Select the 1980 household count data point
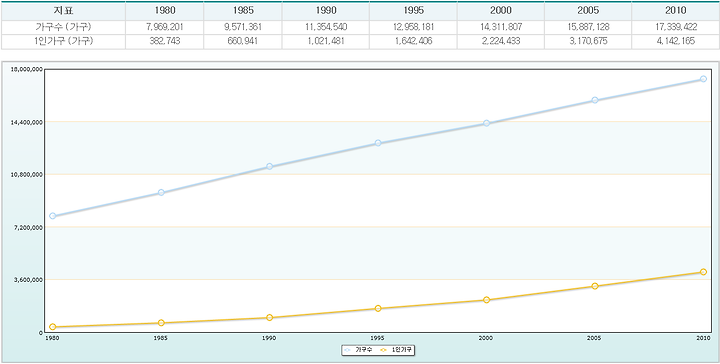720x364 pixels. coord(53,216)
